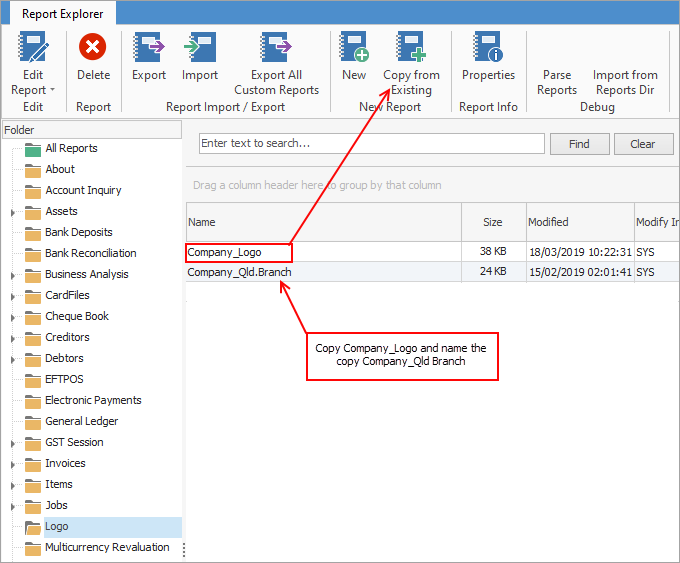
Task: Click the New report icon
Action: click(x=354, y=48)
